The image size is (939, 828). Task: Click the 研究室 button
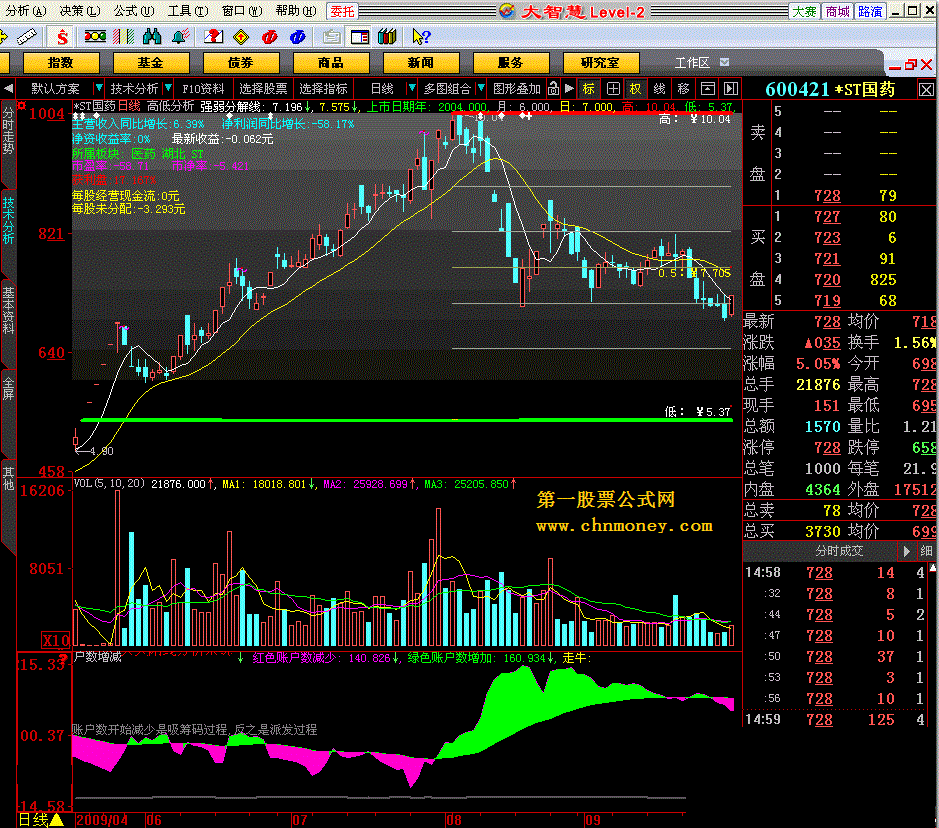[601, 63]
